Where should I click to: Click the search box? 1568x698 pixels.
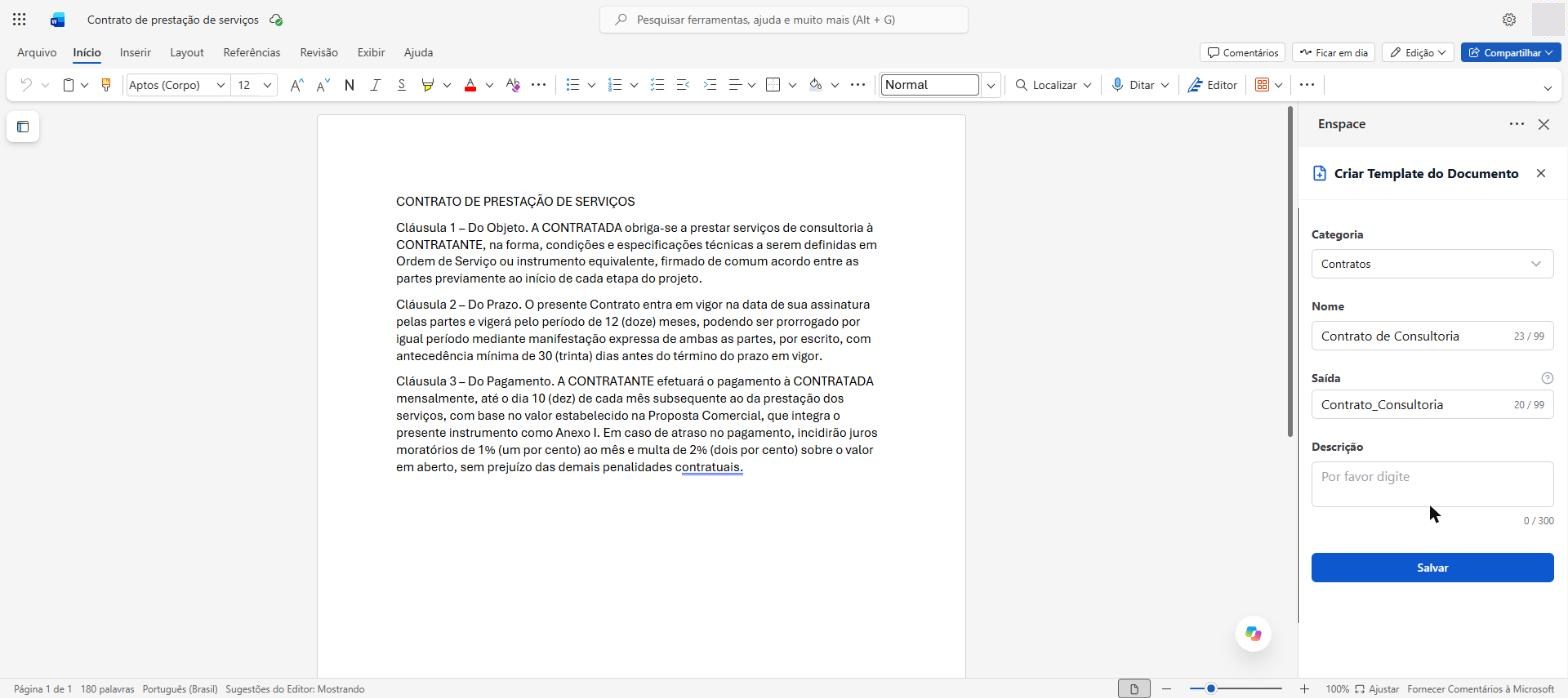[784, 20]
